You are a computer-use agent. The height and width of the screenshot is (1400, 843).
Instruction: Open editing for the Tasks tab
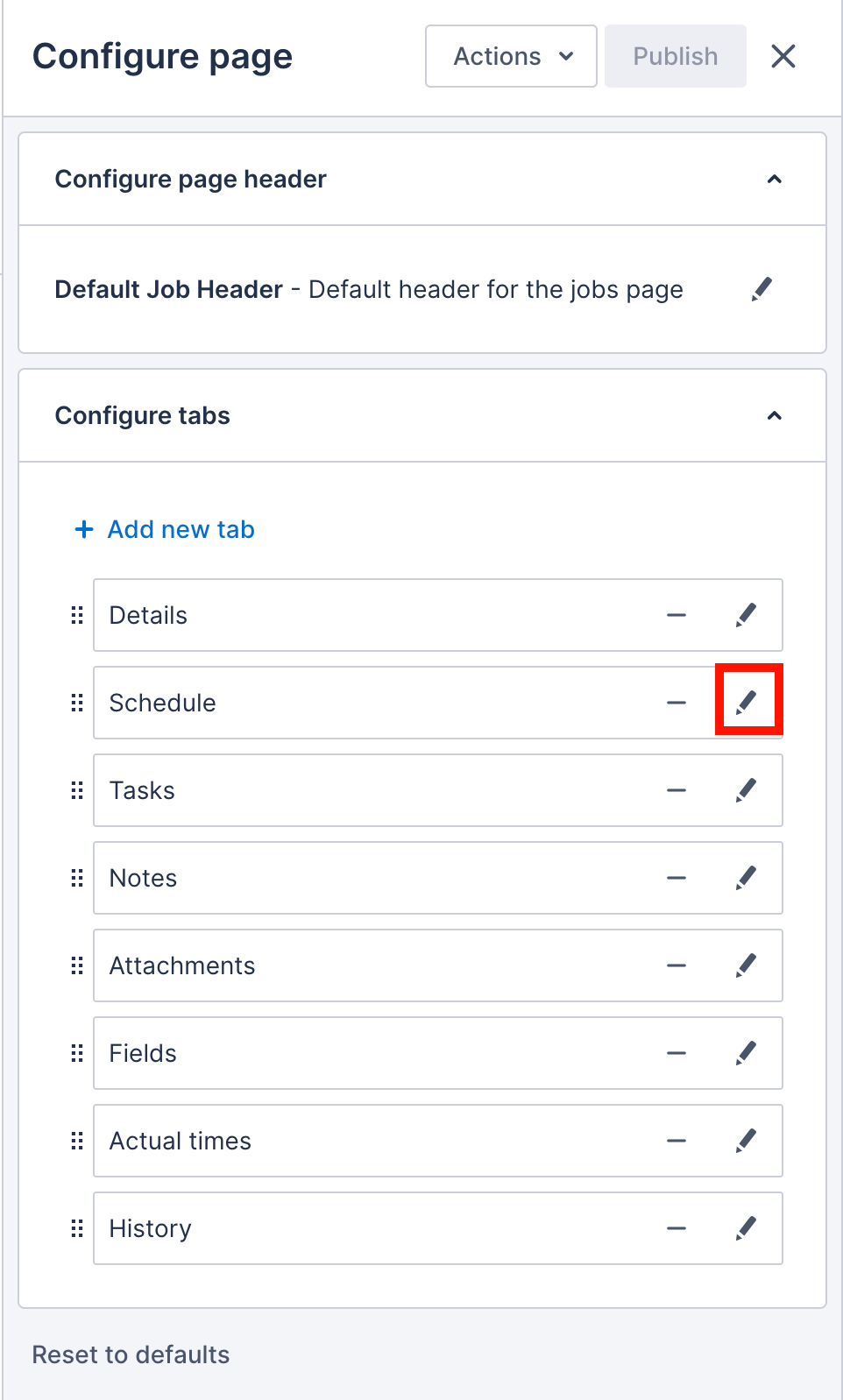coord(746,790)
